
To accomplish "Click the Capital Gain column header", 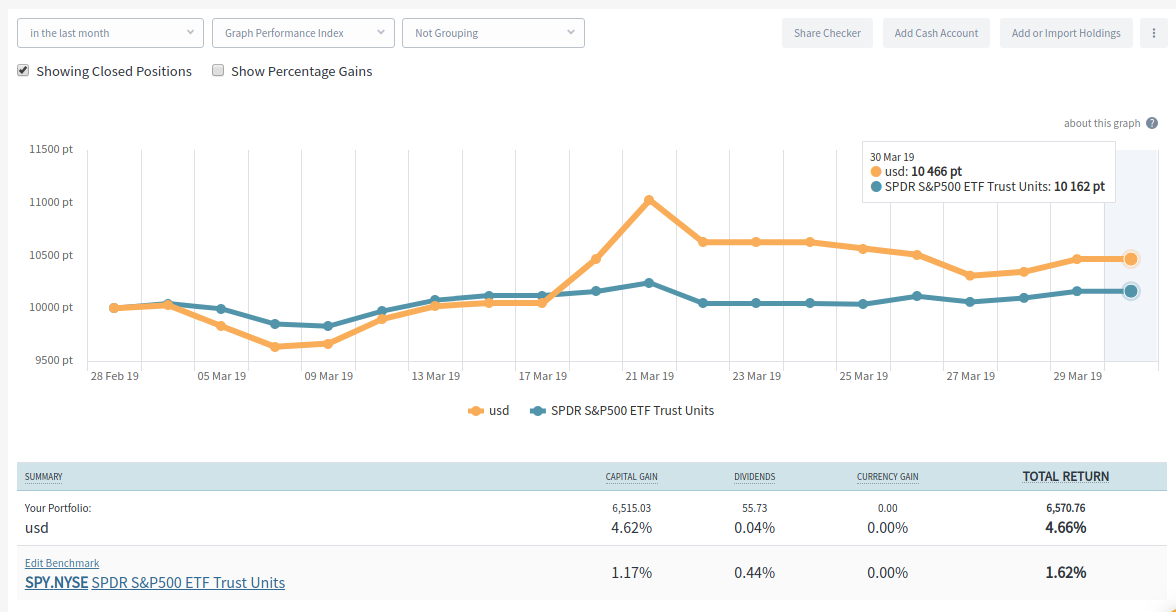I will pyautogui.click(x=631, y=477).
